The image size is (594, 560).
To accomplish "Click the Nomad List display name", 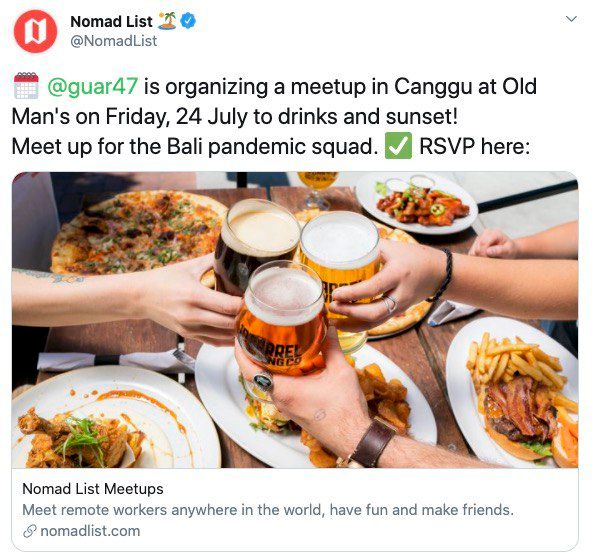I will coord(111,22).
